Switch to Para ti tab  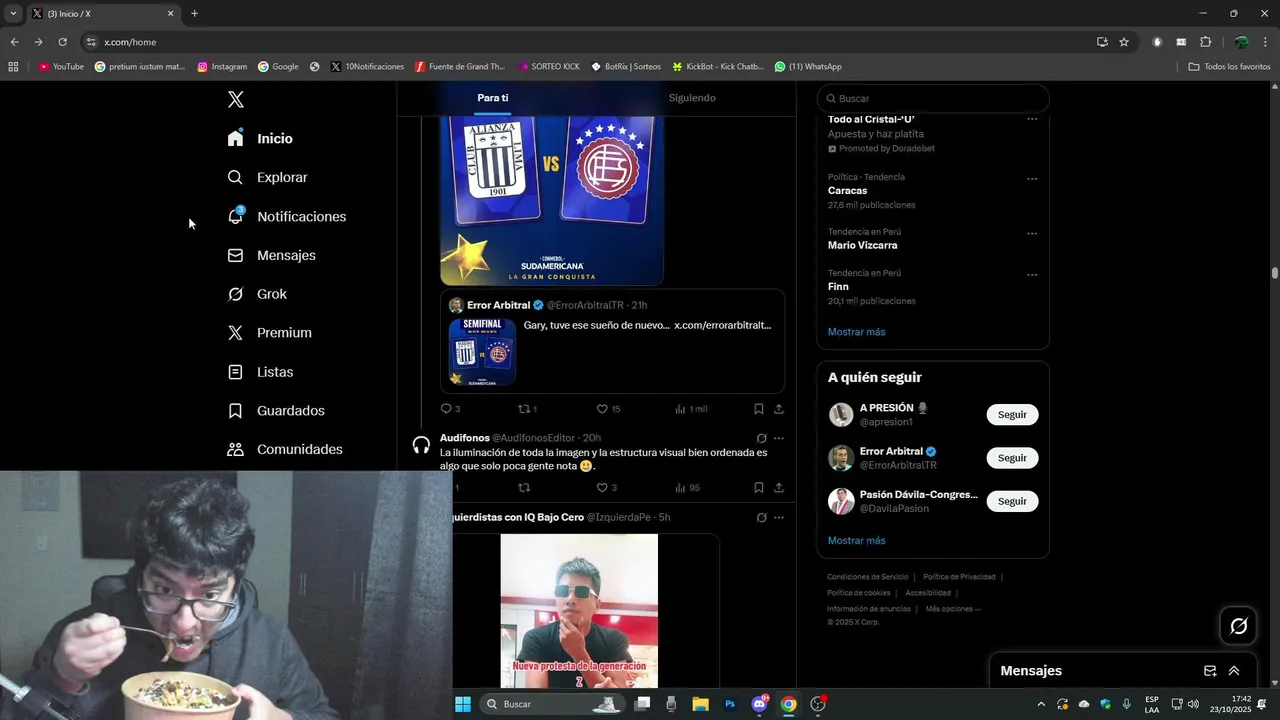(x=493, y=98)
